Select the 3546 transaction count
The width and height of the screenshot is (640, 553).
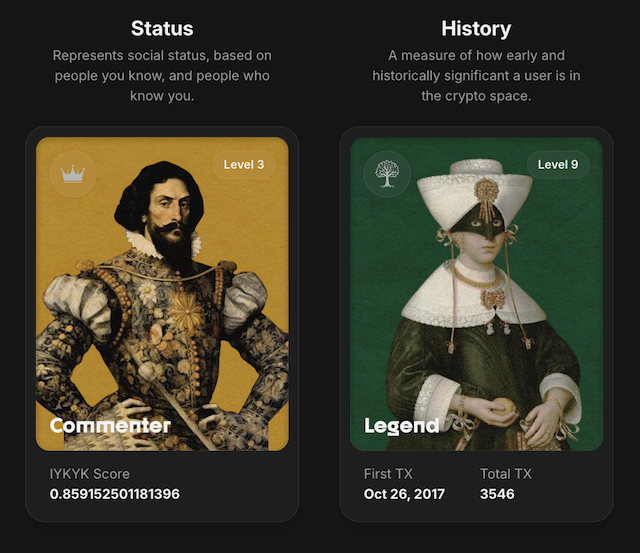click(497, 494)
